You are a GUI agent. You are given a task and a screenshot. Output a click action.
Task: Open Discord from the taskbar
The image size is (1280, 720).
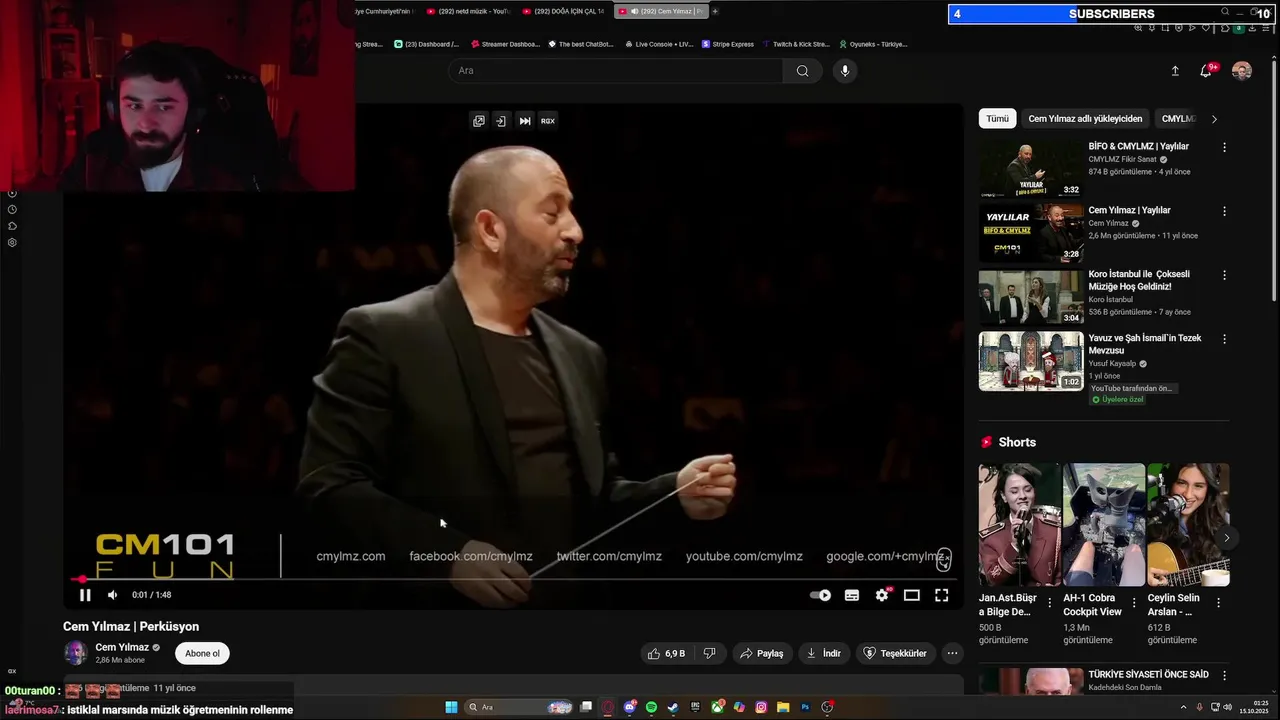[629, 707]
